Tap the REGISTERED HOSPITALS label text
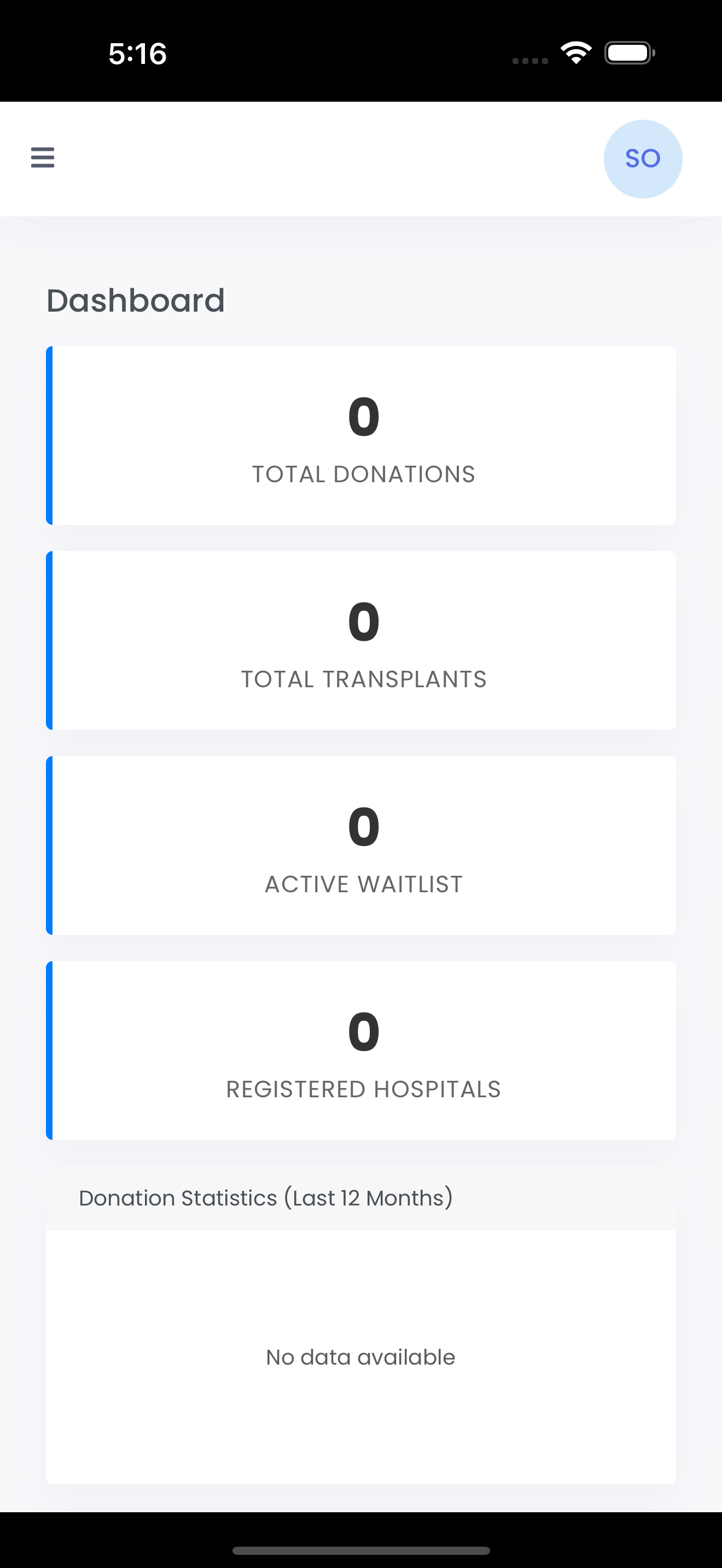 coord(363,1090)
